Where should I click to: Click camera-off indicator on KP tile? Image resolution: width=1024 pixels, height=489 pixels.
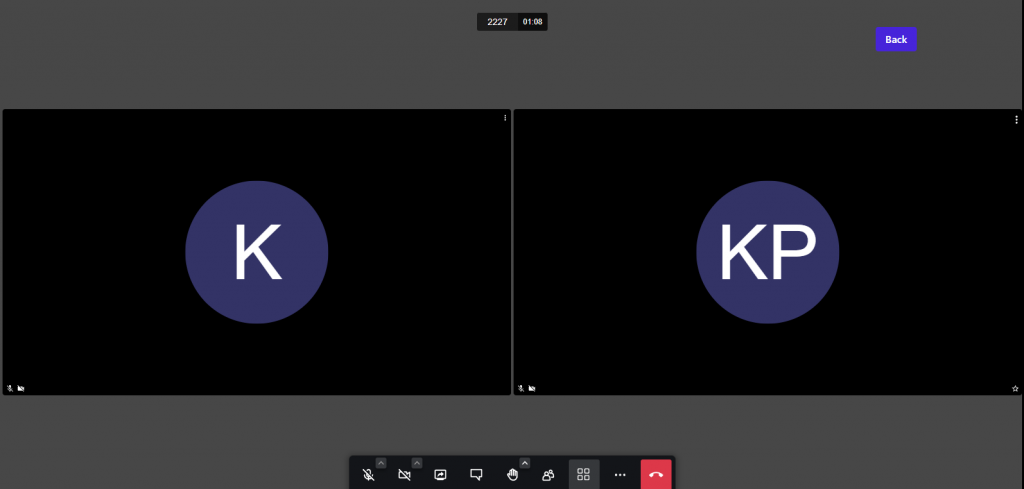click(x=532, y=388)
